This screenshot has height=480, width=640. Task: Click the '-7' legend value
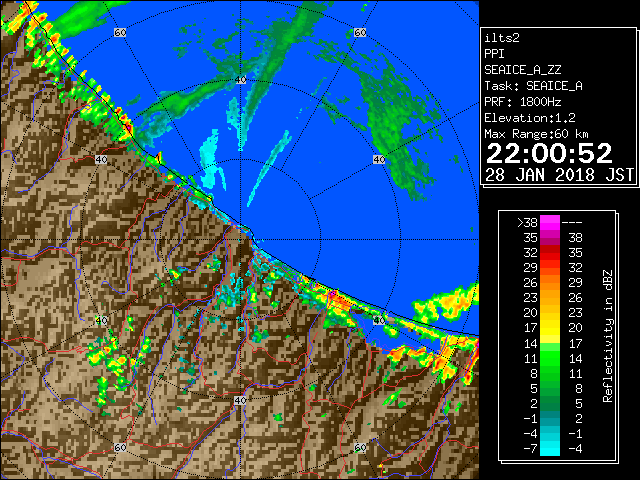click(x=530, y=449)
